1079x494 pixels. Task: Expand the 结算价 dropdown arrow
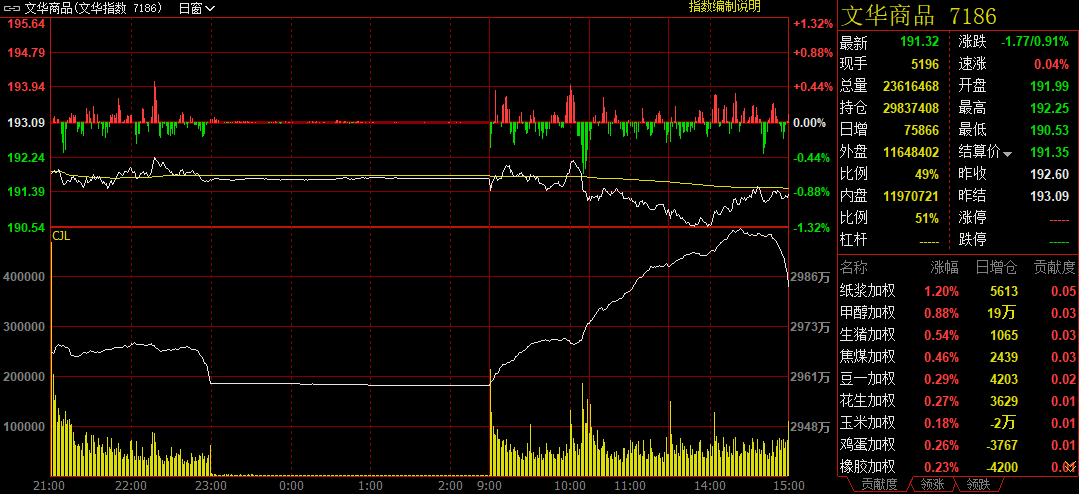pyautogui.click(x=1007, y=153)
